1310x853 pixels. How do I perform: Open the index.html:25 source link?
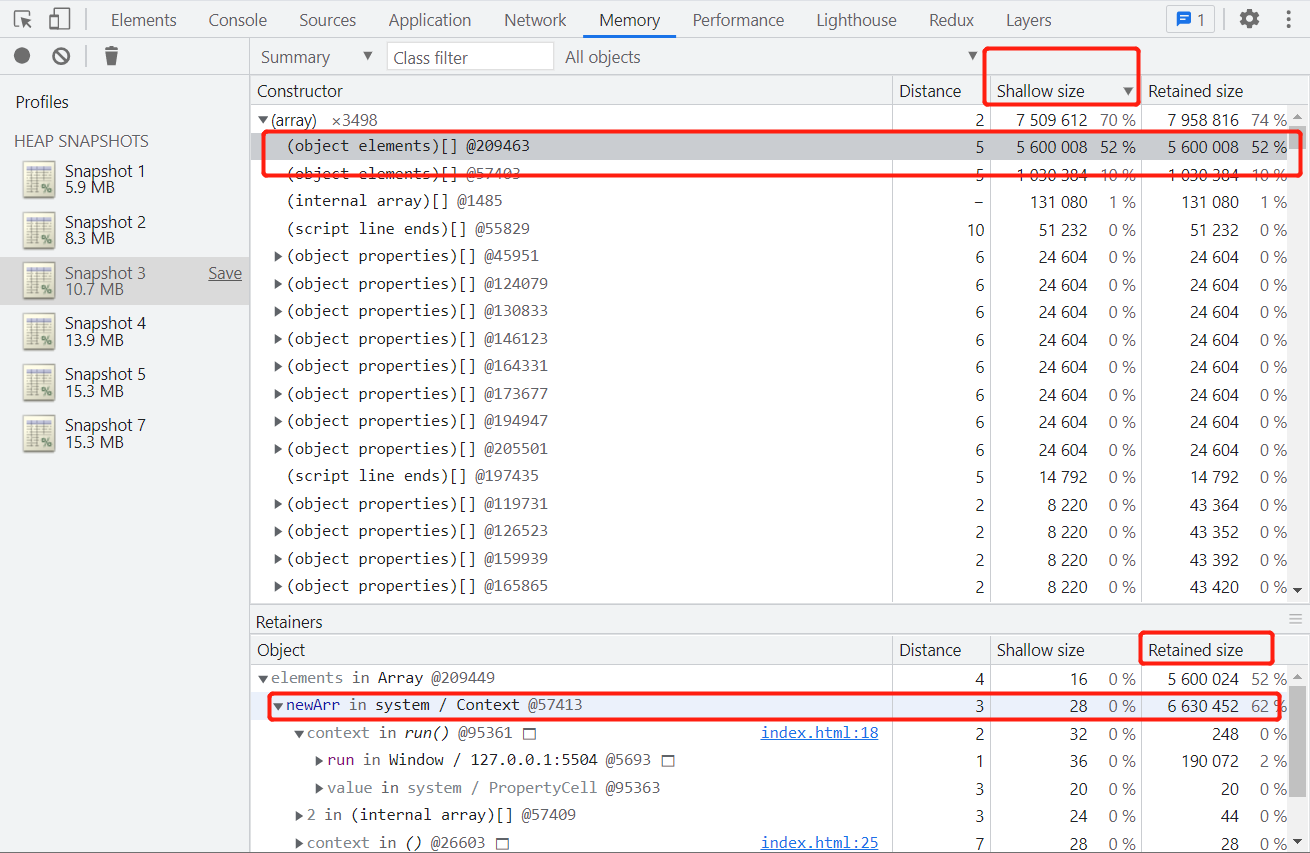click(x=819, y=843)
